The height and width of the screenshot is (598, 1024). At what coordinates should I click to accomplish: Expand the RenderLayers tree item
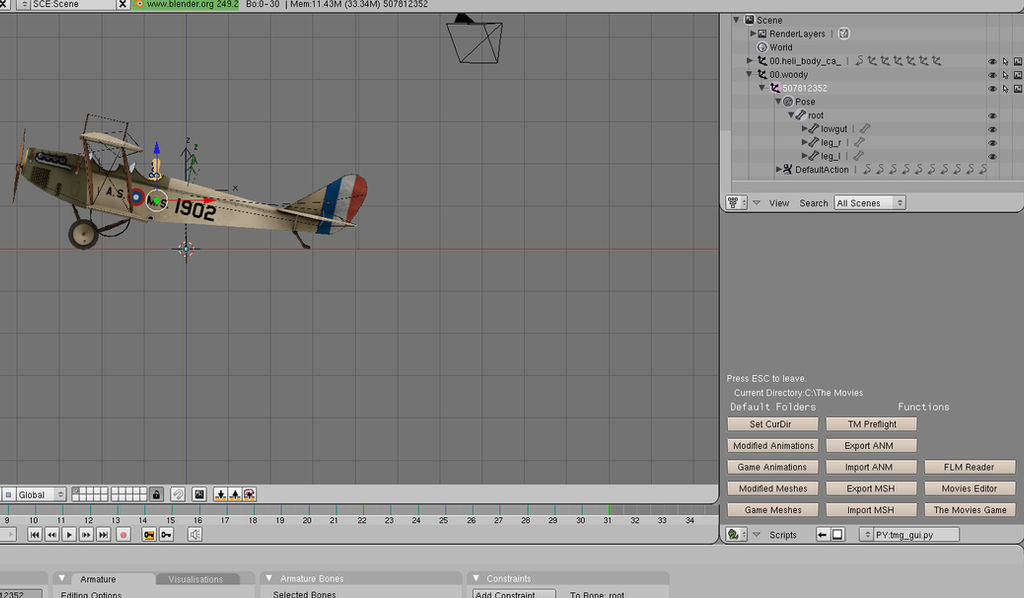pos(752,33)
